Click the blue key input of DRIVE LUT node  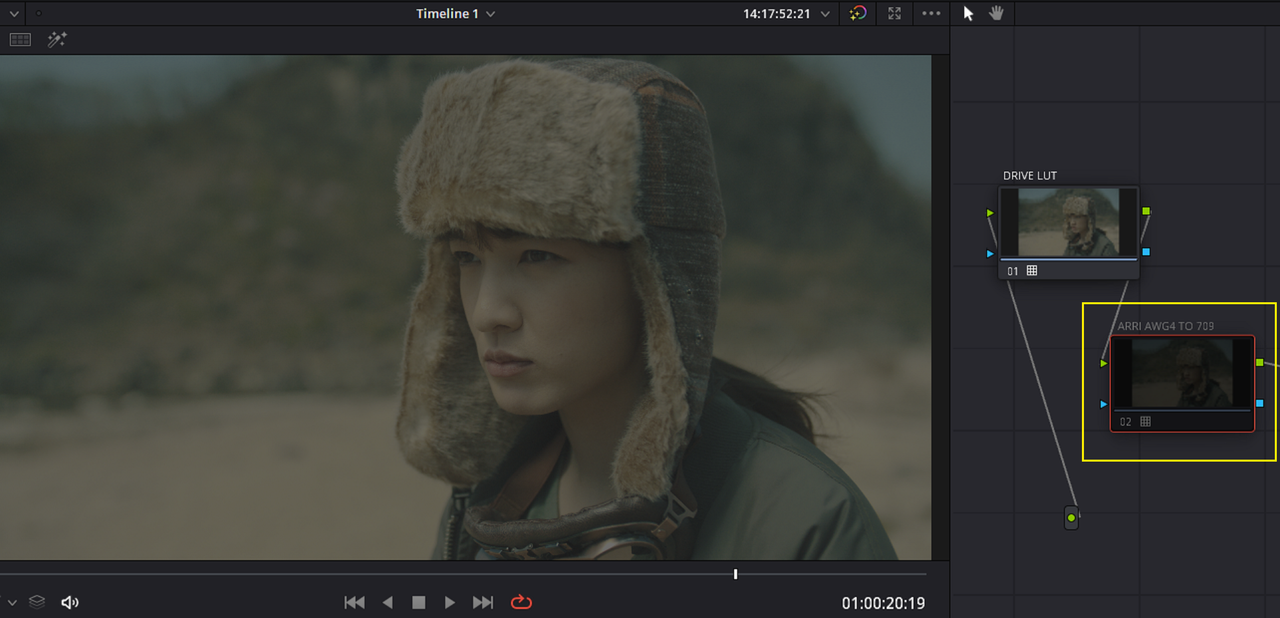990,254
